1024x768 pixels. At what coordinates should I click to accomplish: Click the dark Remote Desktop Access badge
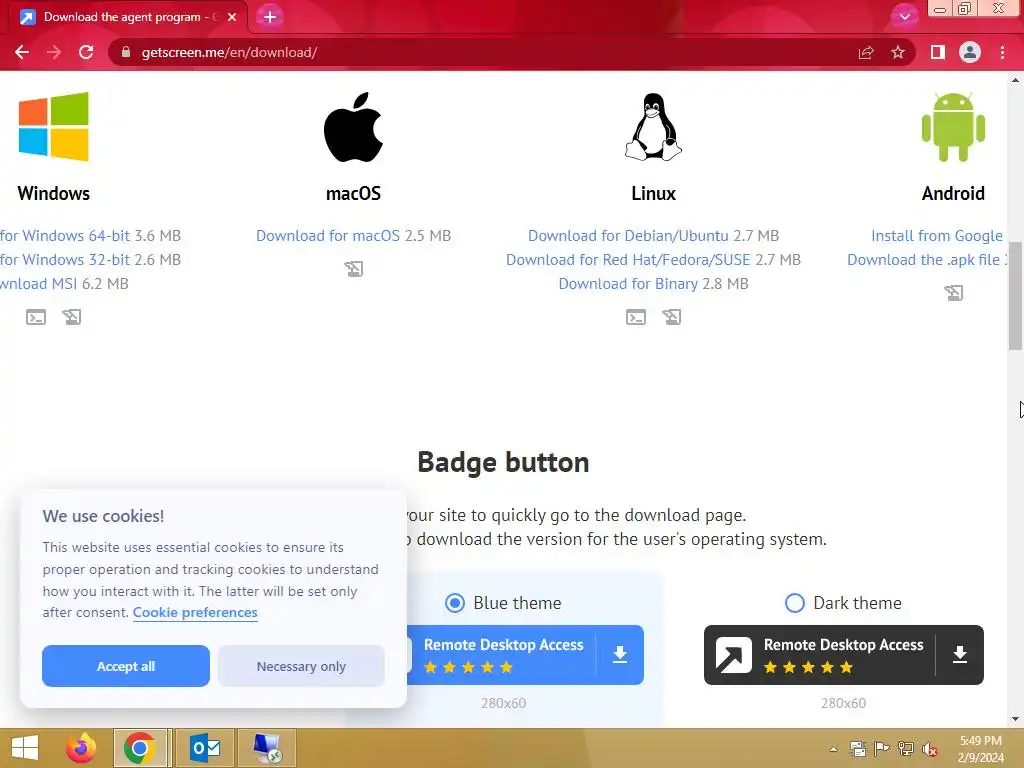coord(844,655)
